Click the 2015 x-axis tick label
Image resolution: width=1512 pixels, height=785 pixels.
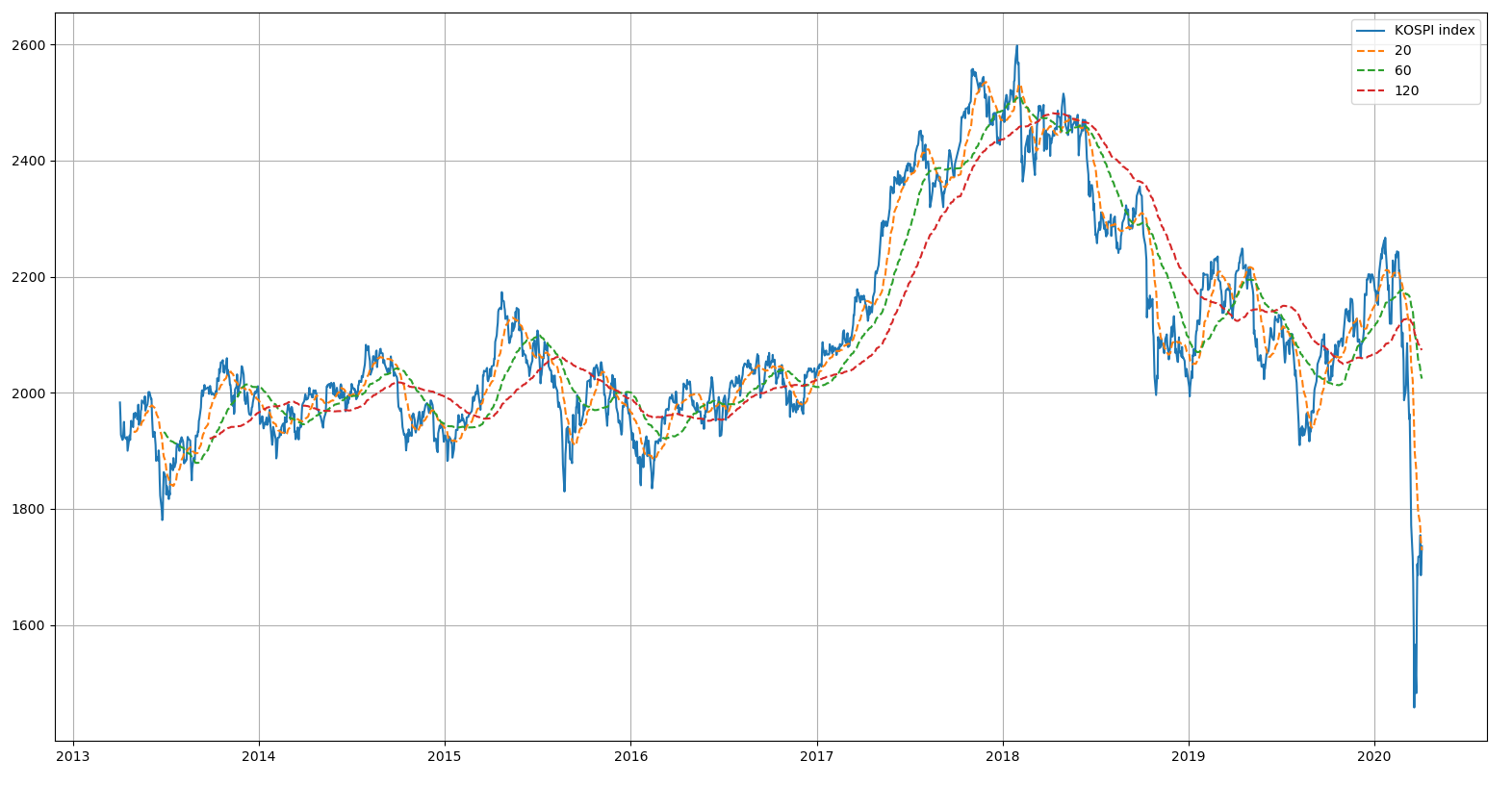click(445, 756)
